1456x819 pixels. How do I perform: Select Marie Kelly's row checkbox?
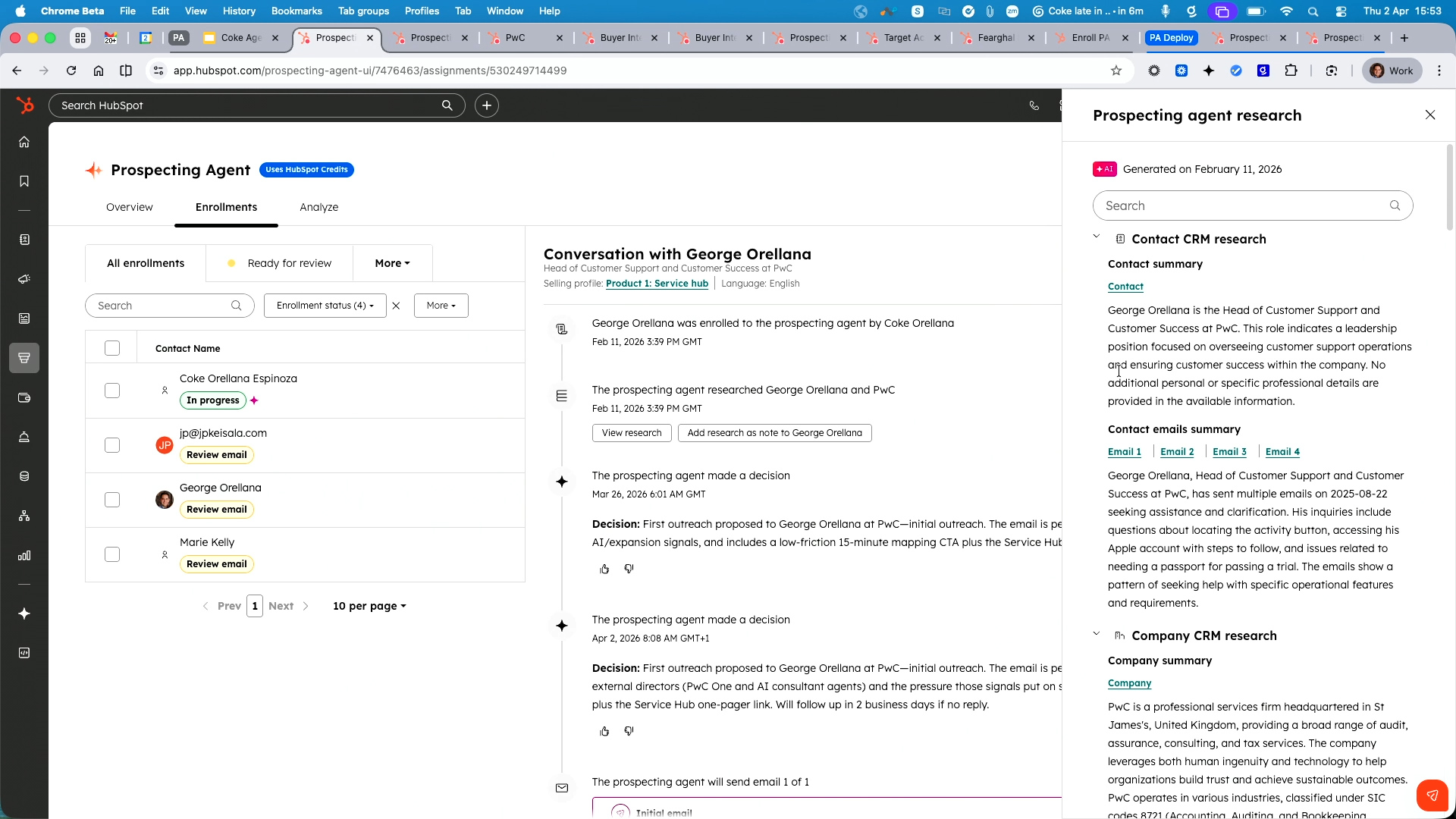point(112,554)
